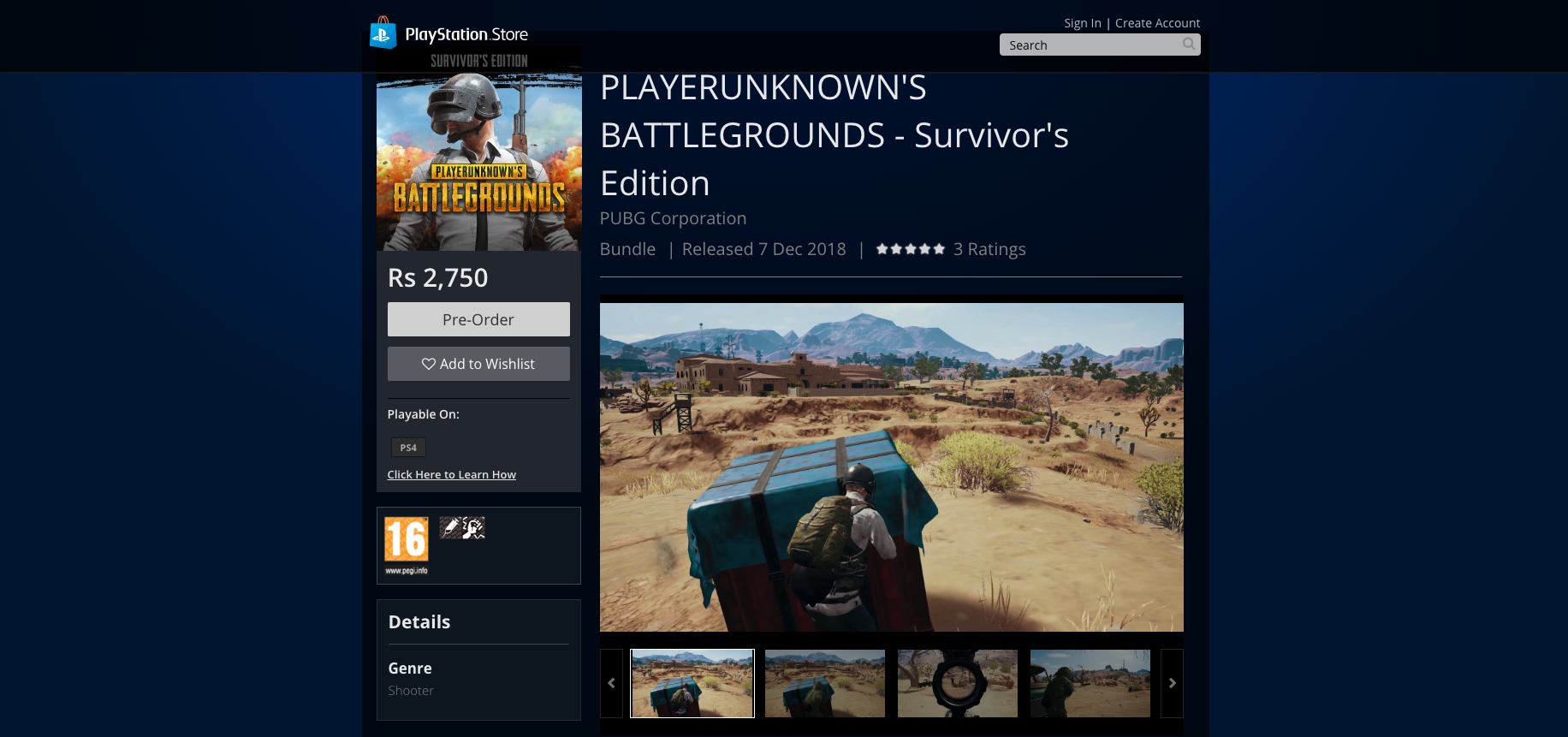Focus the Search input field
Image resolution: width=1568 pixels, height=737 pixels.
pos(1089,45)
